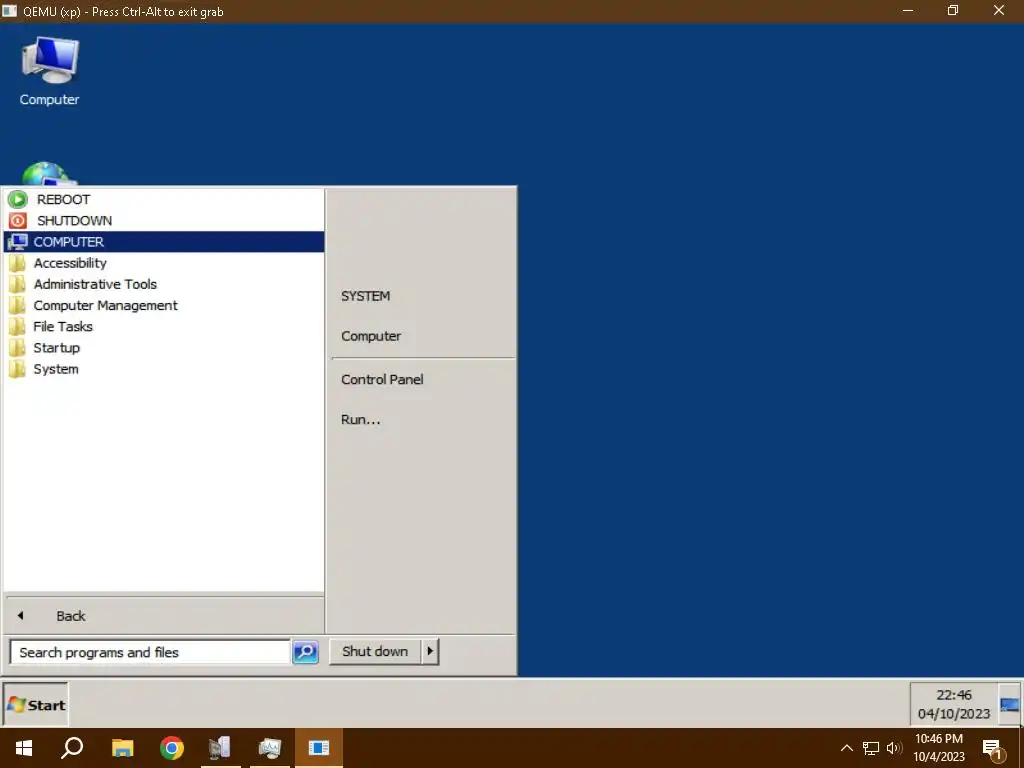Open the File Tasks folder
Screen dimensions: 1024x768
coord(164,327)
